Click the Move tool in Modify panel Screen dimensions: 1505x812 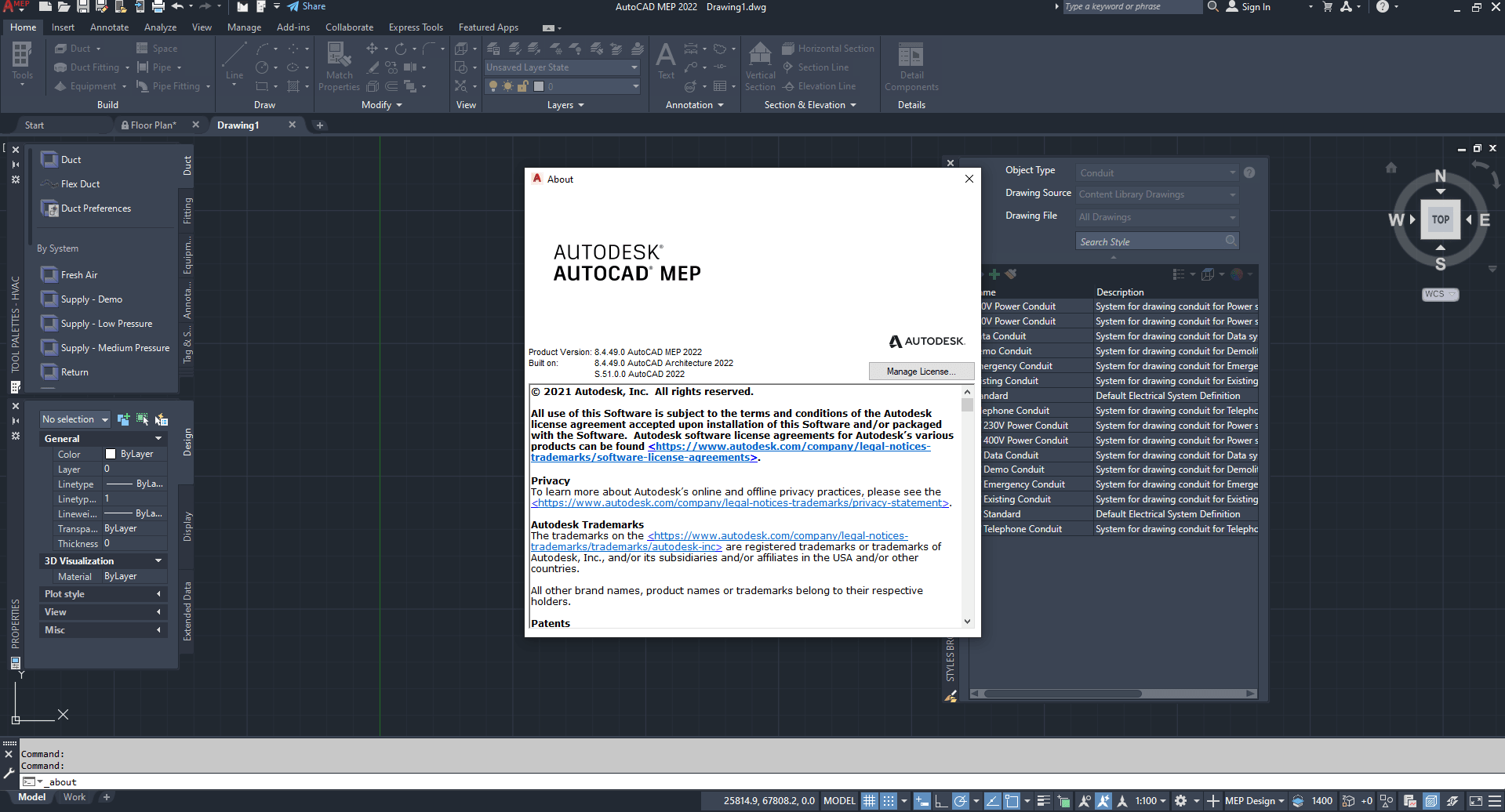[x=372, y=49]
